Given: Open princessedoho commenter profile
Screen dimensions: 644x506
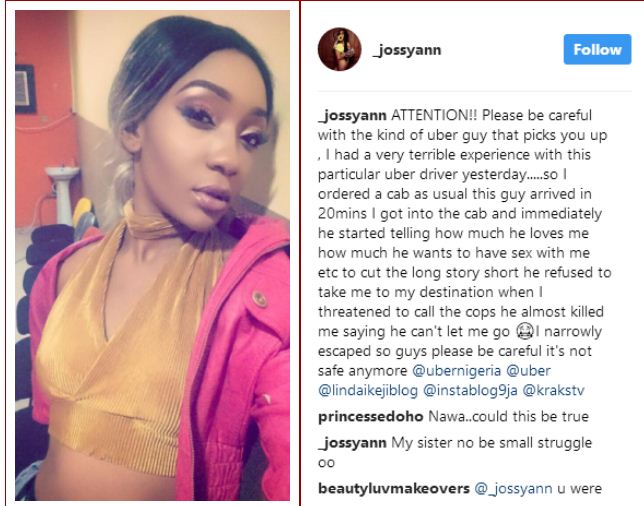Looking at the screenshot, I should coord(370,416).
